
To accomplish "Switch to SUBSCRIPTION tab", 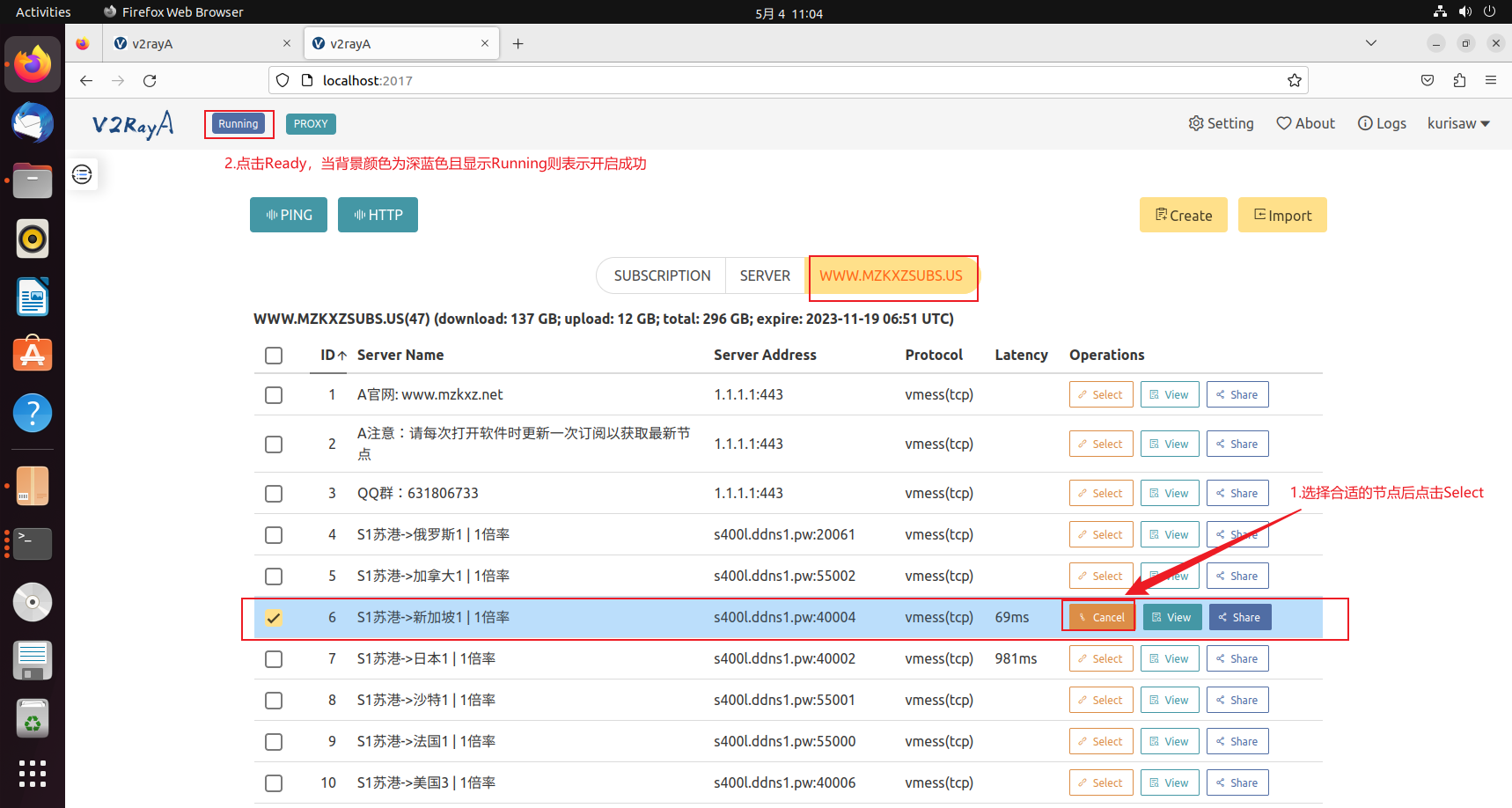I will click(x=662, y=275).
